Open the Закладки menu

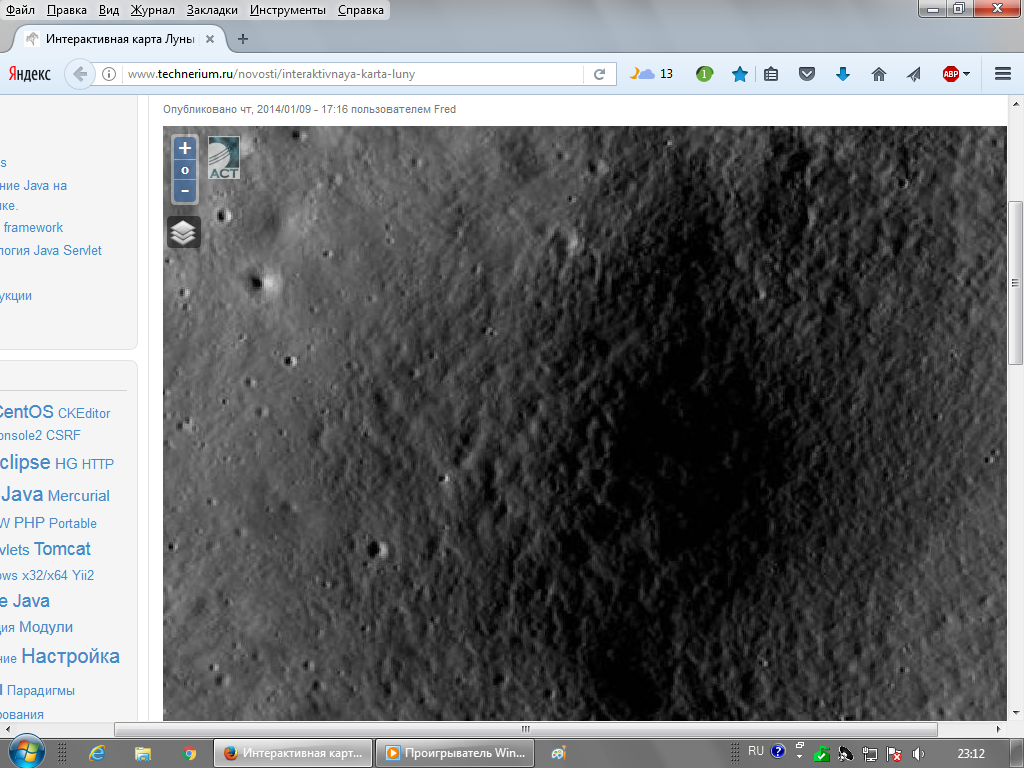pyautogui.click(x=212, y=10)
